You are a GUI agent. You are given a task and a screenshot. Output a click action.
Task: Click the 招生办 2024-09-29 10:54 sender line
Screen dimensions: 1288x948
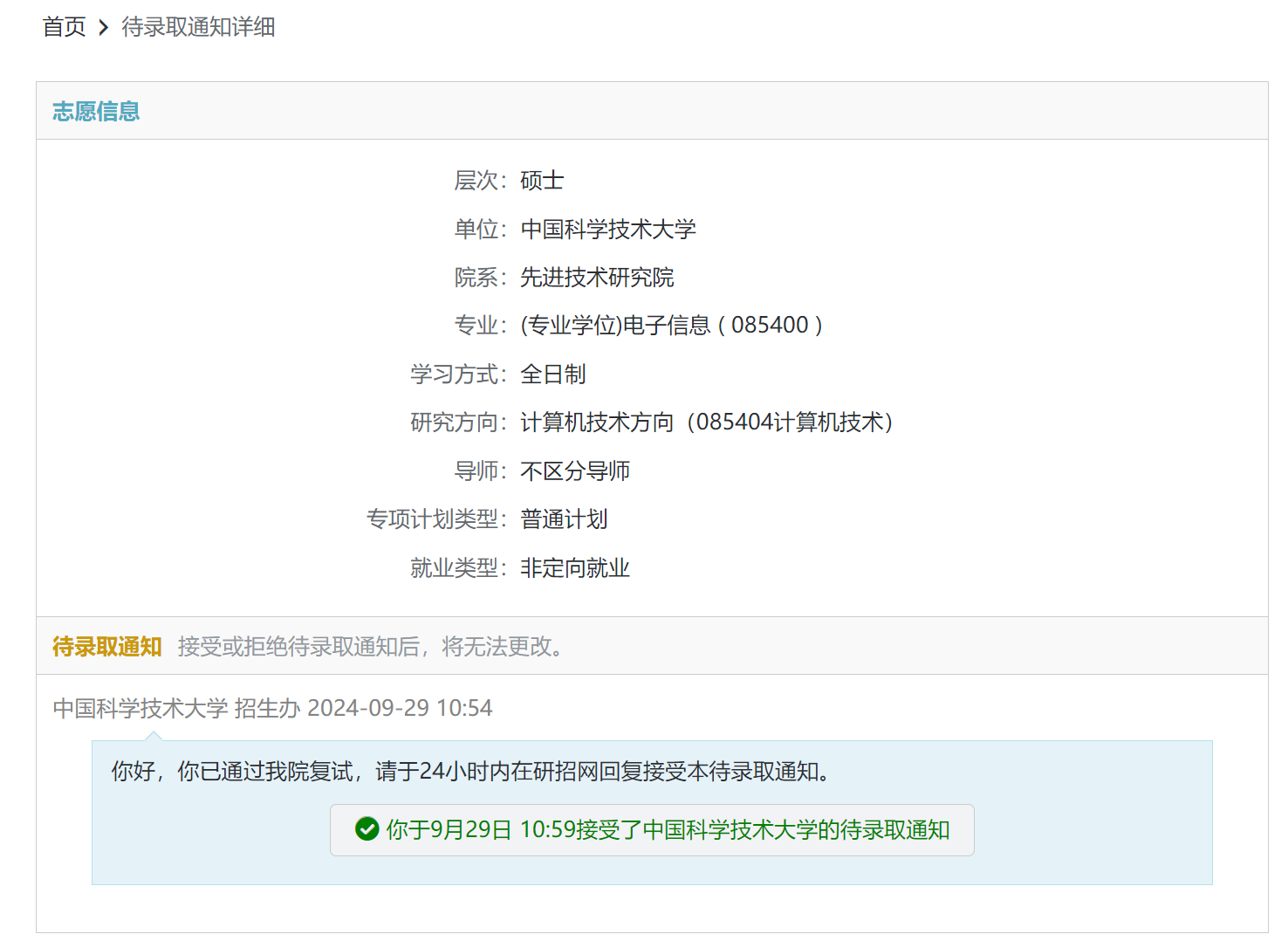(272, 708)
